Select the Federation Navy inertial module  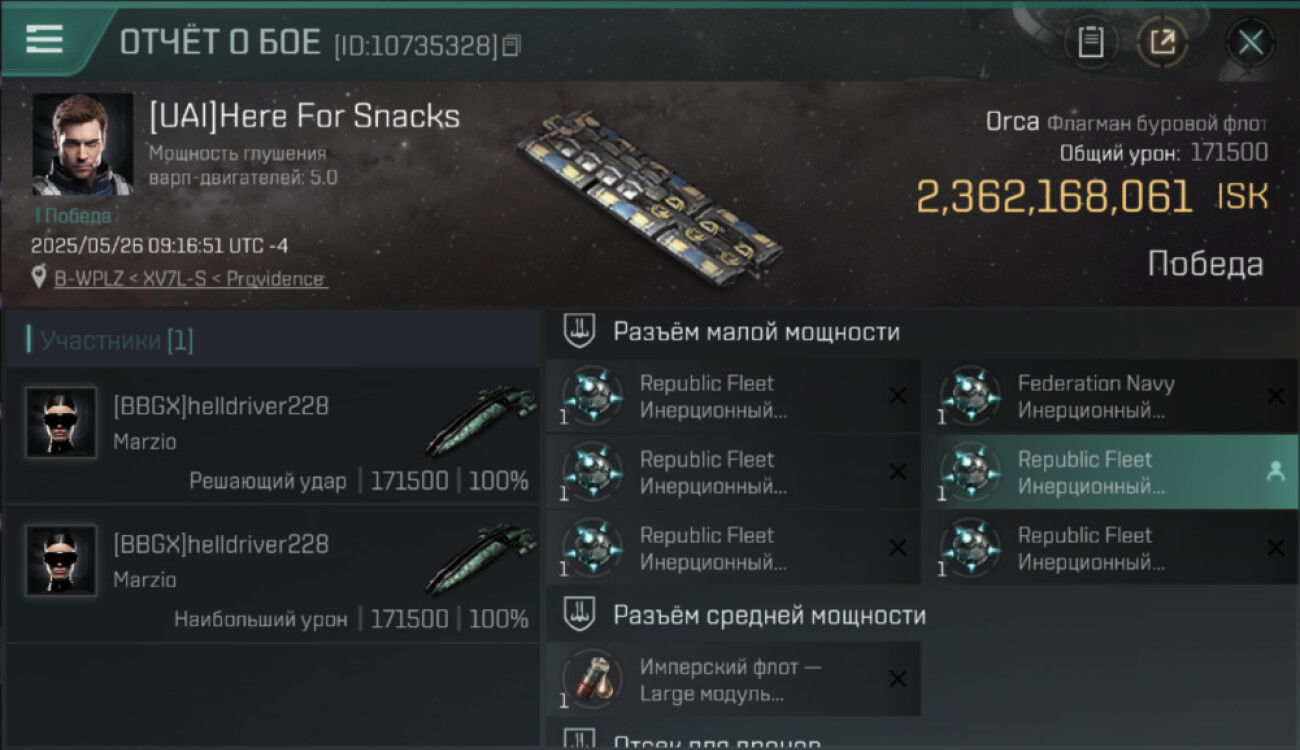[x=1095, y=397]
